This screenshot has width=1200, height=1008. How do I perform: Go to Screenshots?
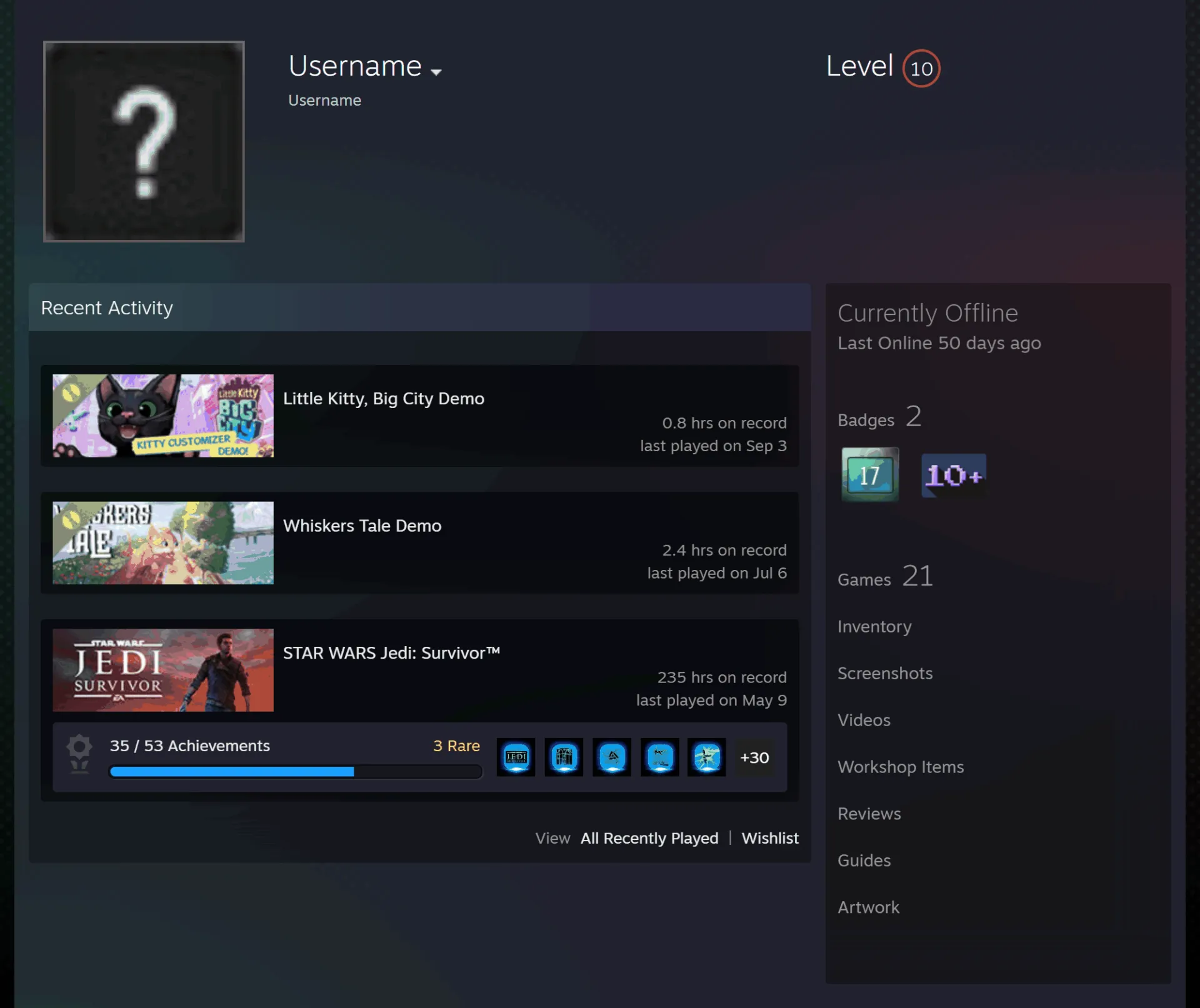885,673
